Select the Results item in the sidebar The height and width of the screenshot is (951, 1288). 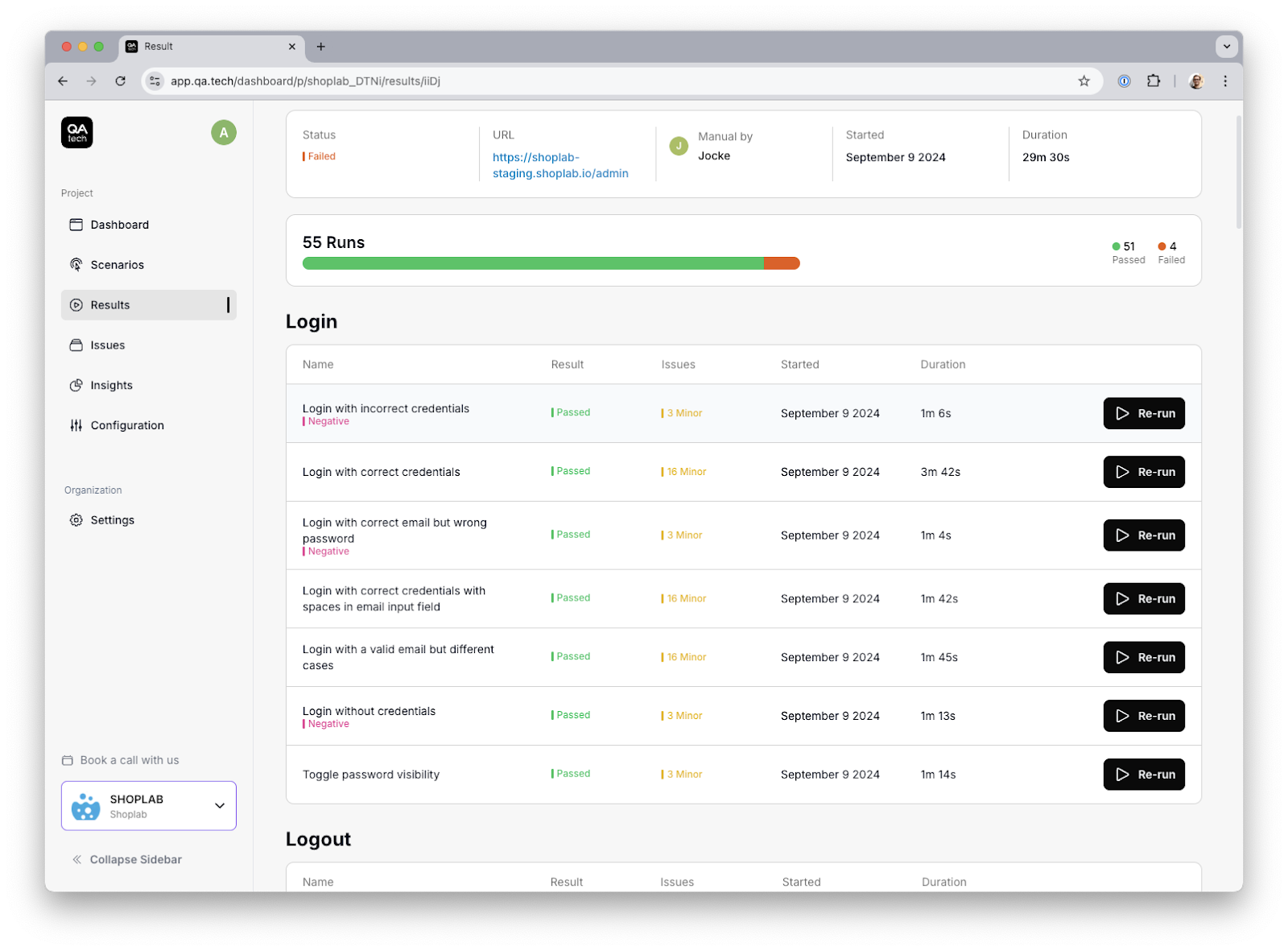[110, 304]
